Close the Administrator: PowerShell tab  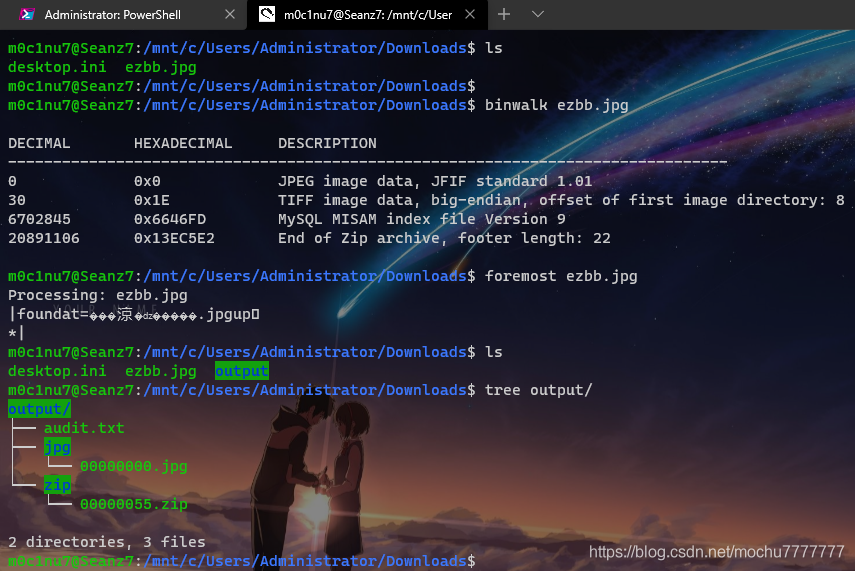[230, 15]
